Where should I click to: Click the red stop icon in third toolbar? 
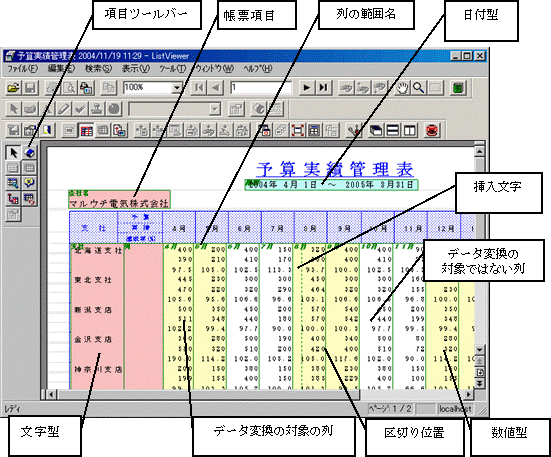pos(432,131)
